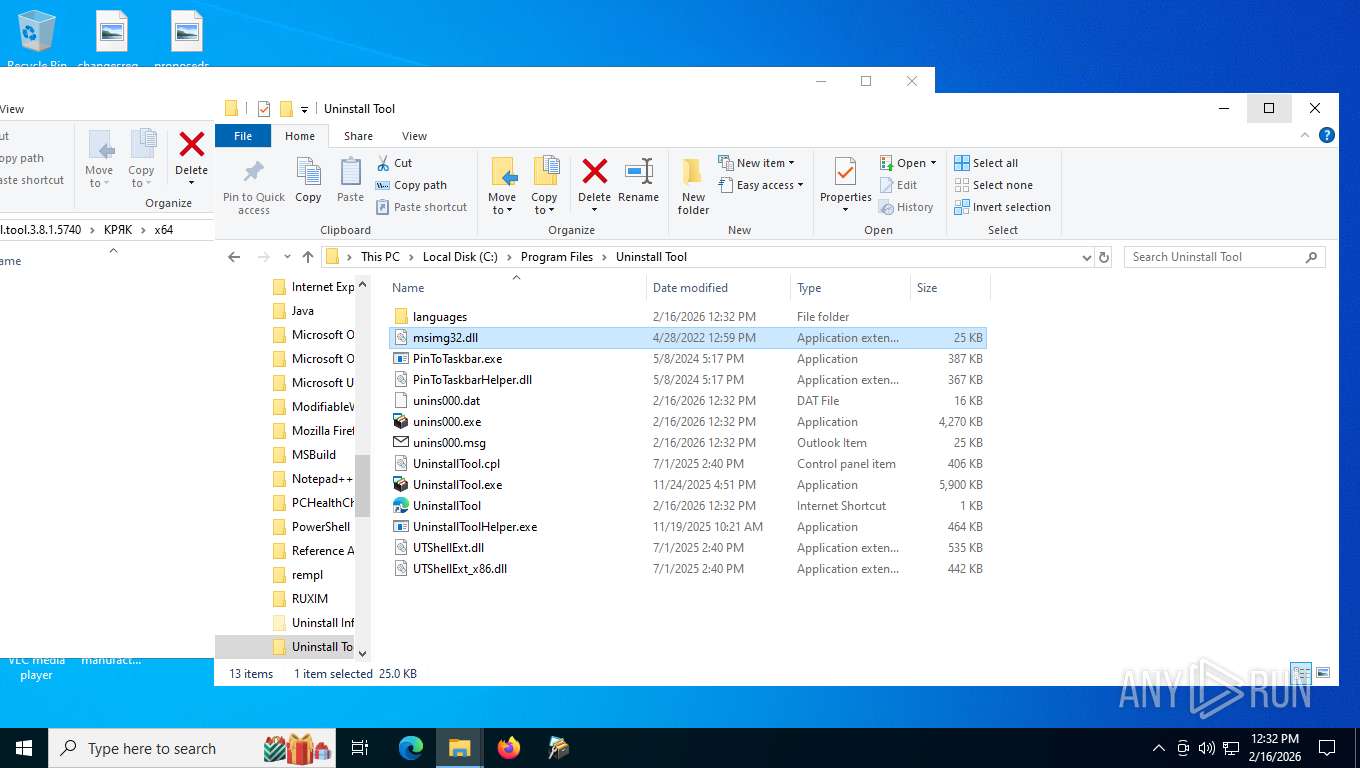1360x768 pixels.
Task: Click Invert selection
Action: pos(1002,207)
